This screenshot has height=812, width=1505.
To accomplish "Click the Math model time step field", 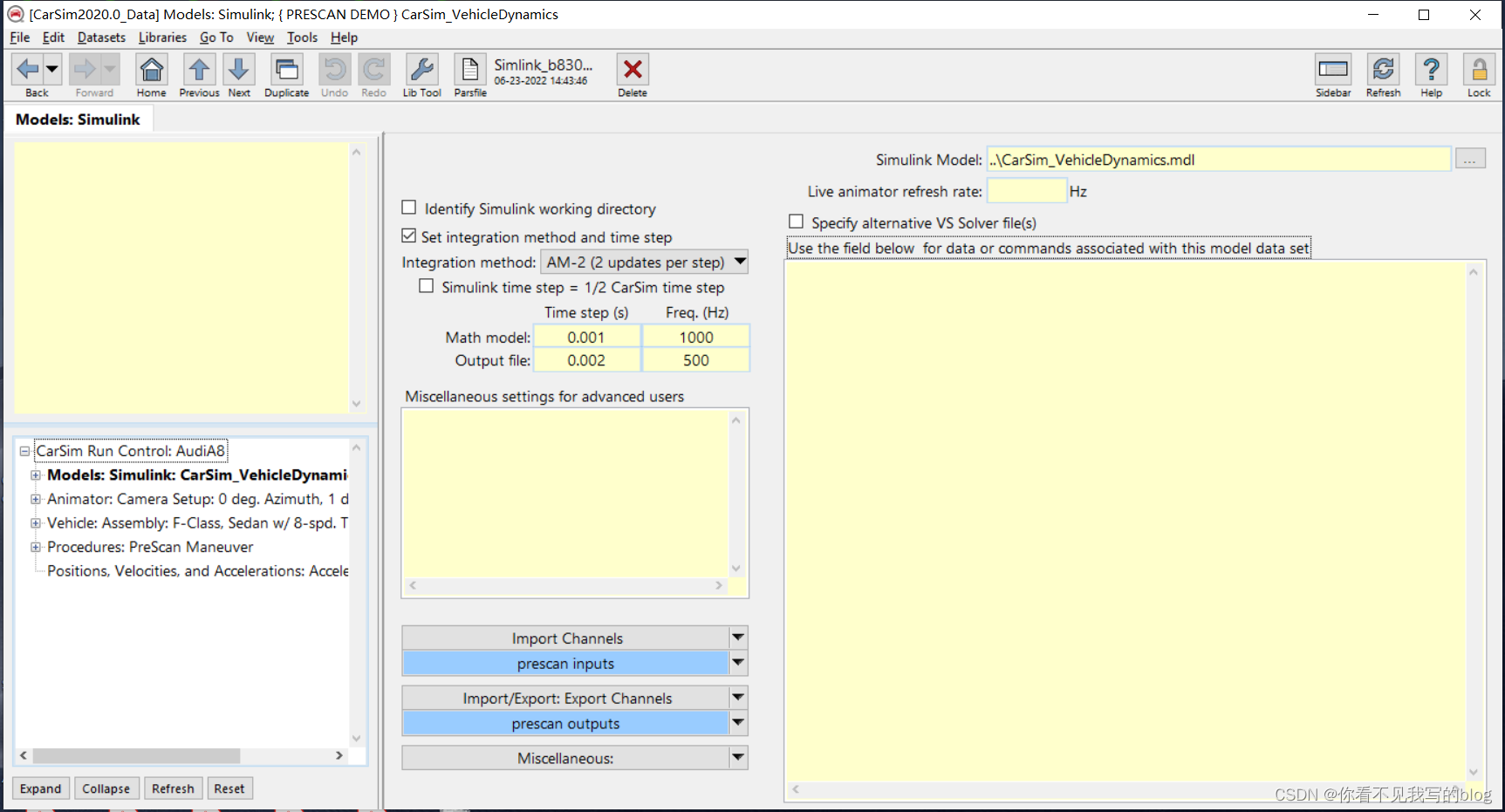I will click(x=586, y=337).
